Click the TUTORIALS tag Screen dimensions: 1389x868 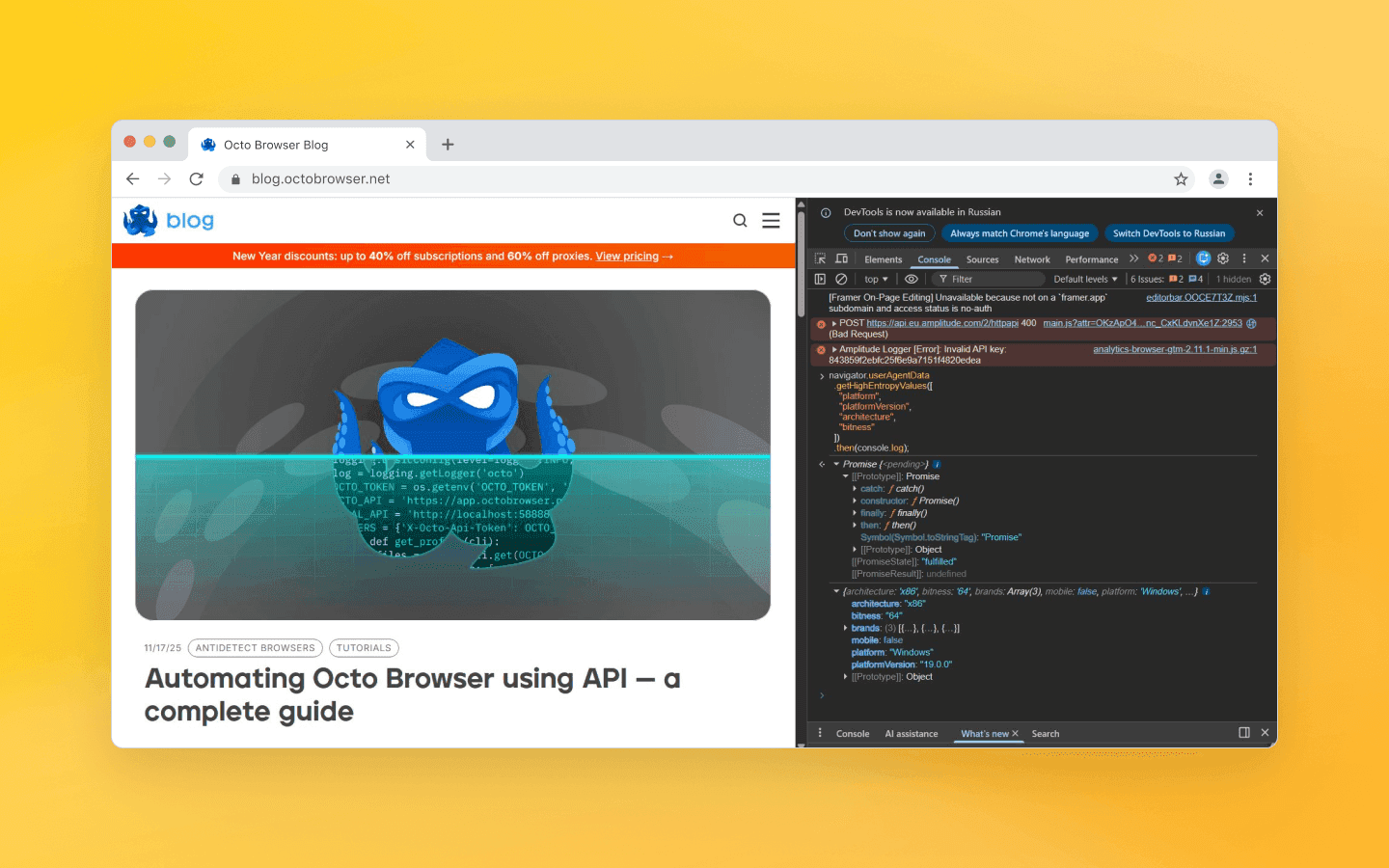(x=364, y=648)
